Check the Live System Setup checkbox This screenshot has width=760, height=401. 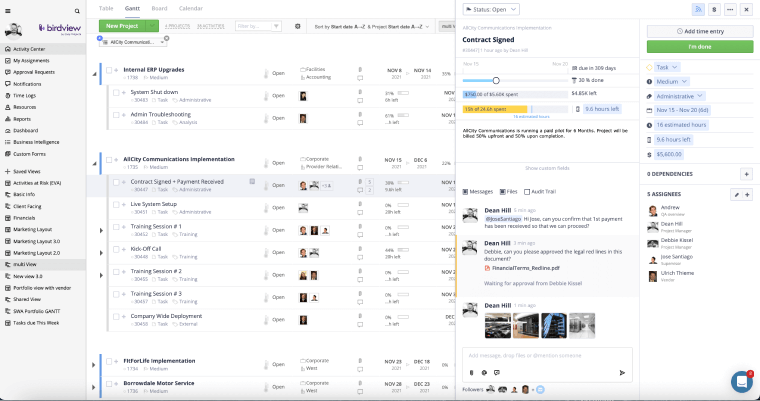tap(116, 205)
